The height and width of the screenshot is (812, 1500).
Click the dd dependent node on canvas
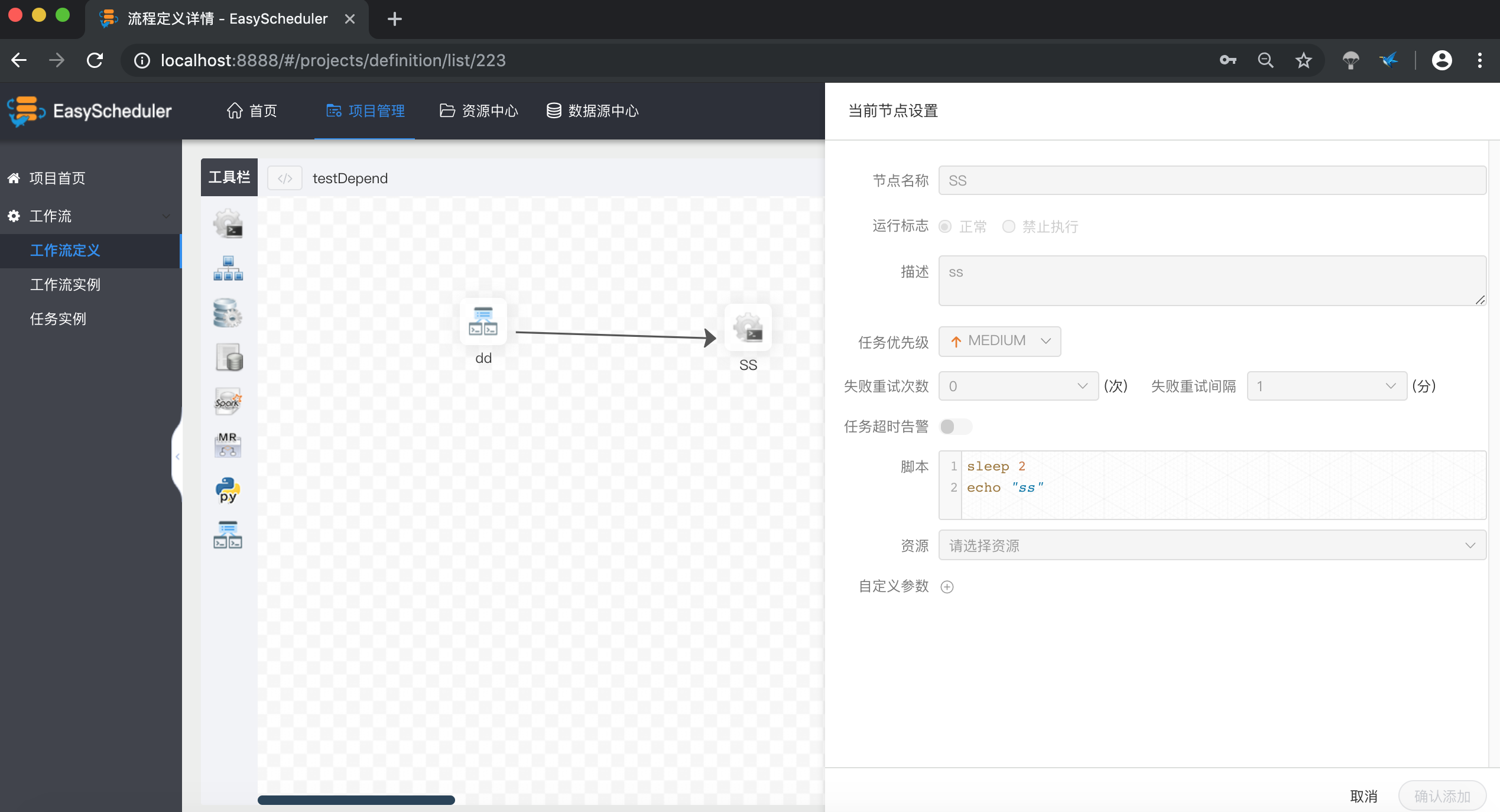483,322
